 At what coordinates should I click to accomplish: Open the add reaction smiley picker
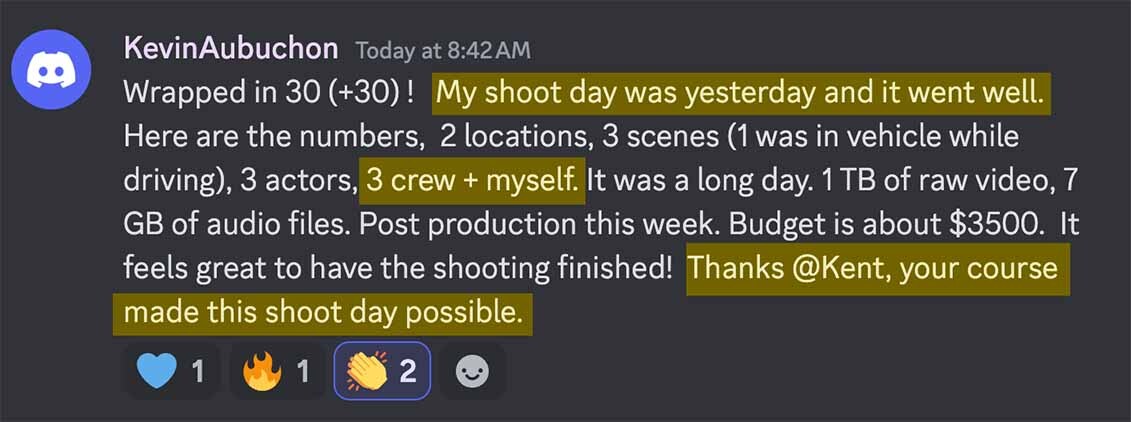(x=471, y=371)
